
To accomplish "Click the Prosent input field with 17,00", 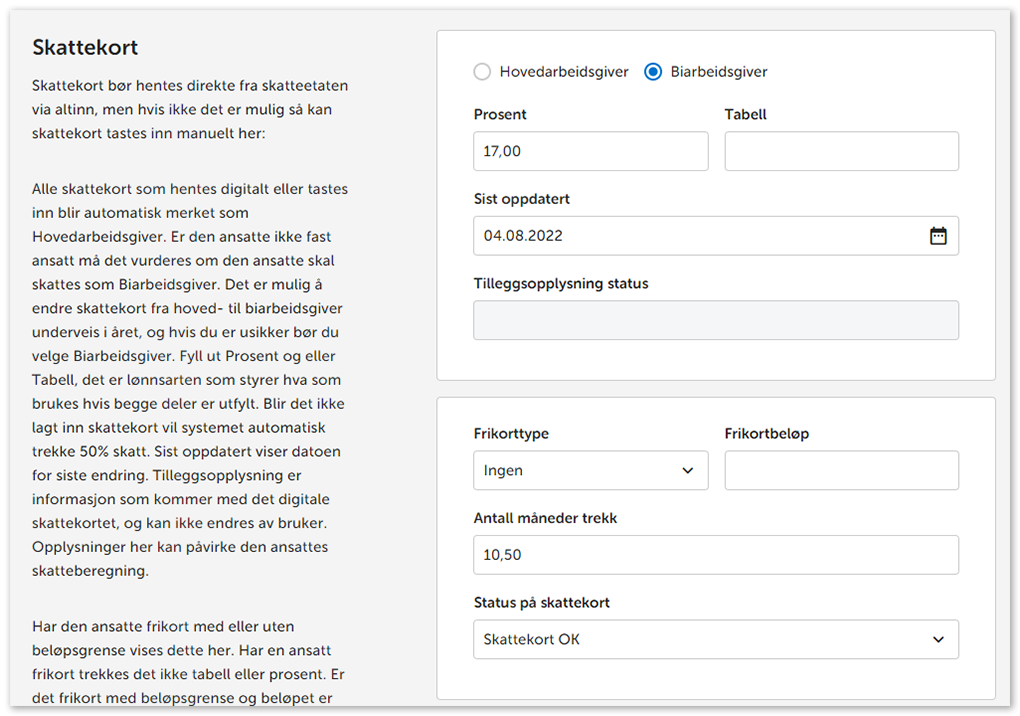I will 590,152.
